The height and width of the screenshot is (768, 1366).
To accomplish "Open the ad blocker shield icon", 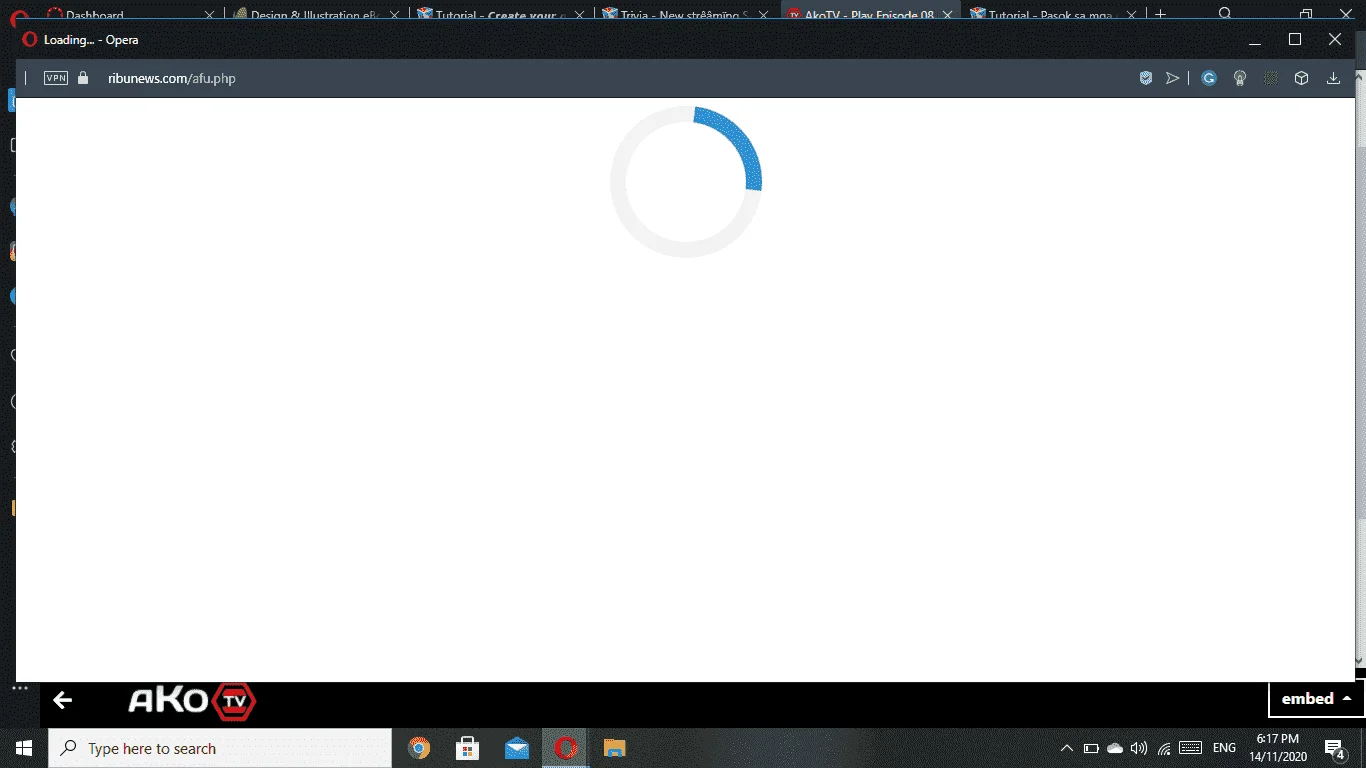I will click(x=1146, y=78).
